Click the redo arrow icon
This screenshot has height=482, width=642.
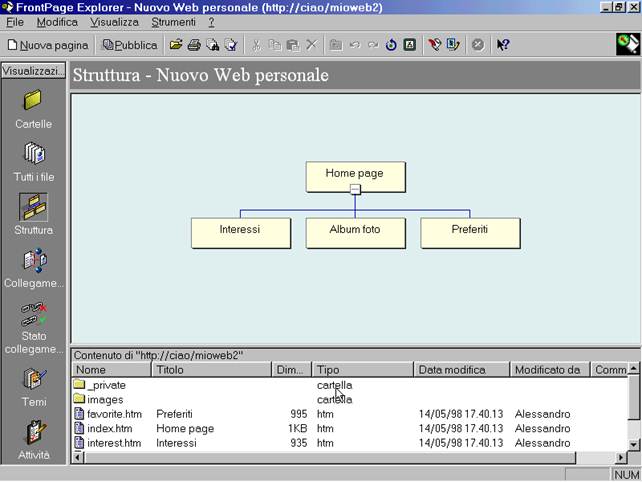pyautogui.click(x=373, y=45)
